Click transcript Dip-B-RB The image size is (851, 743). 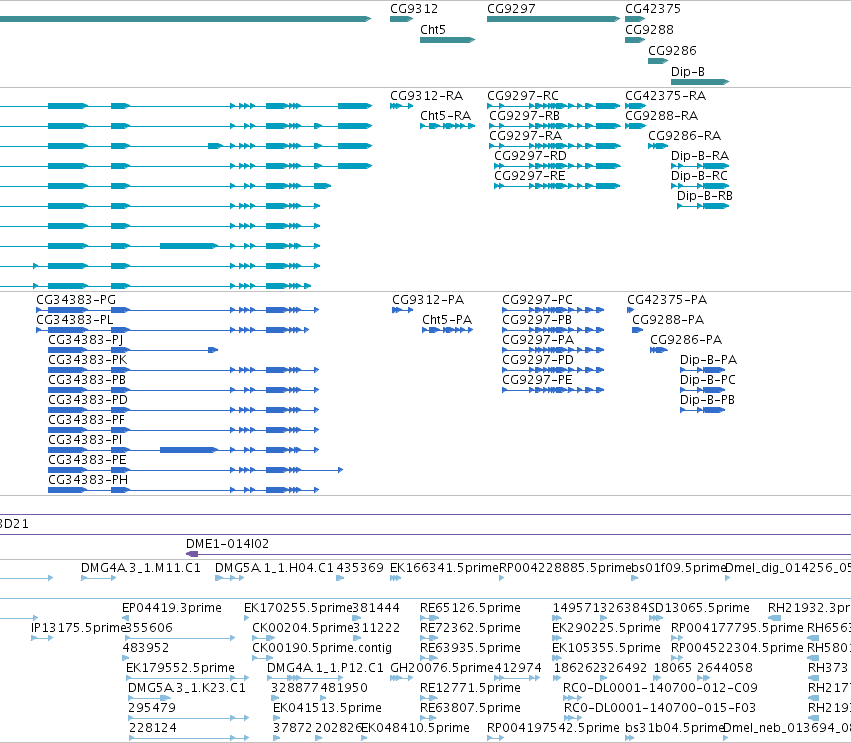704,196
